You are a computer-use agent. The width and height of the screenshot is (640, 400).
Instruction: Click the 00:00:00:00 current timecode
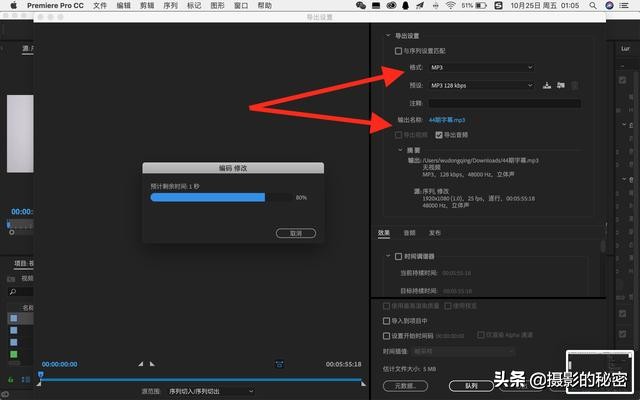point(60,364)
